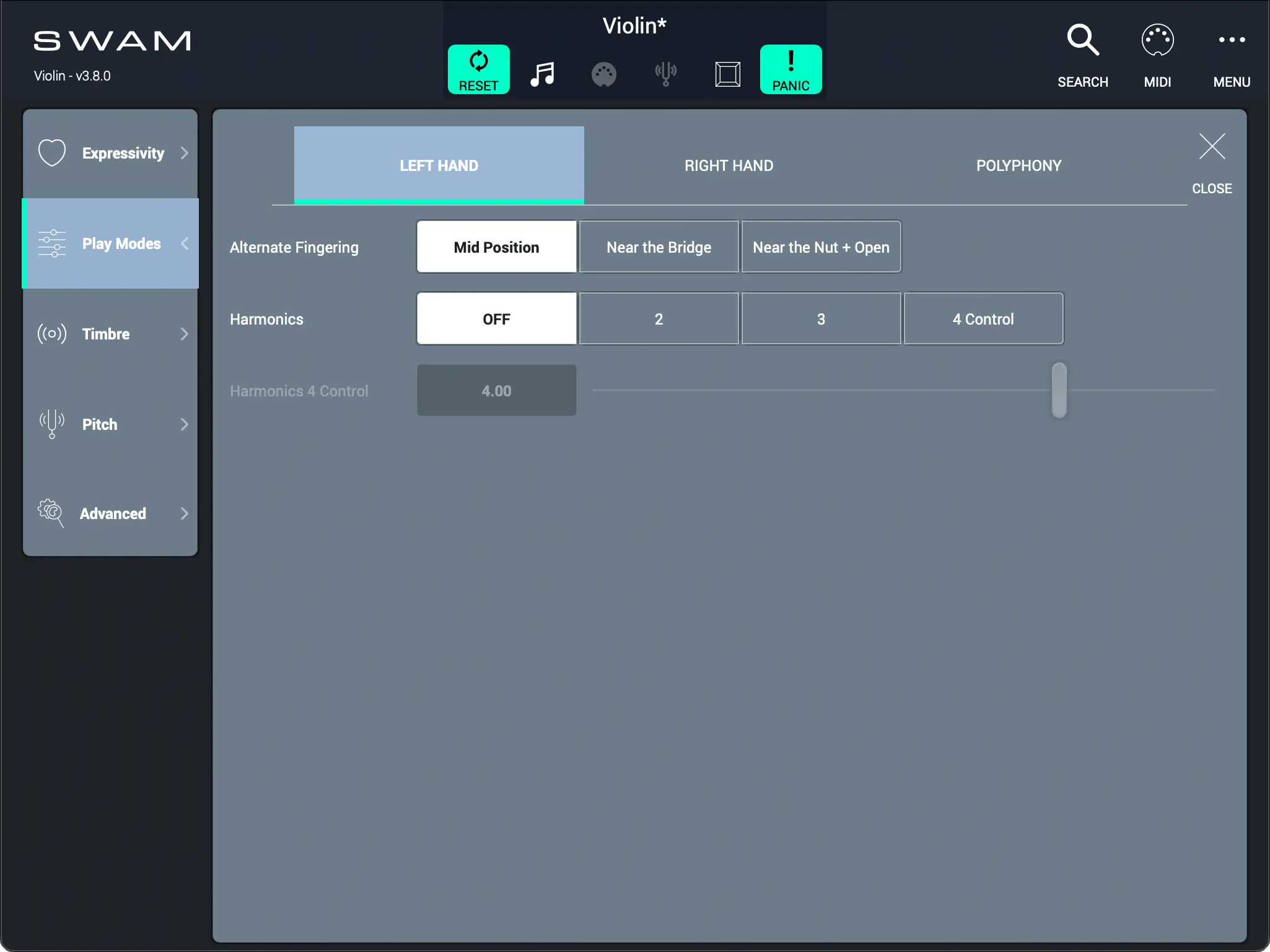Switch to the RIGHT HAND tab
Screen dimensions: 1270x952
click(729, 165)
